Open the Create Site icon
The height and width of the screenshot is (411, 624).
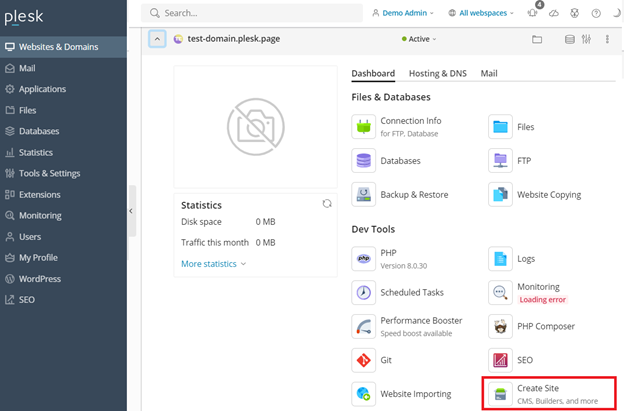(x=500, y=394)
